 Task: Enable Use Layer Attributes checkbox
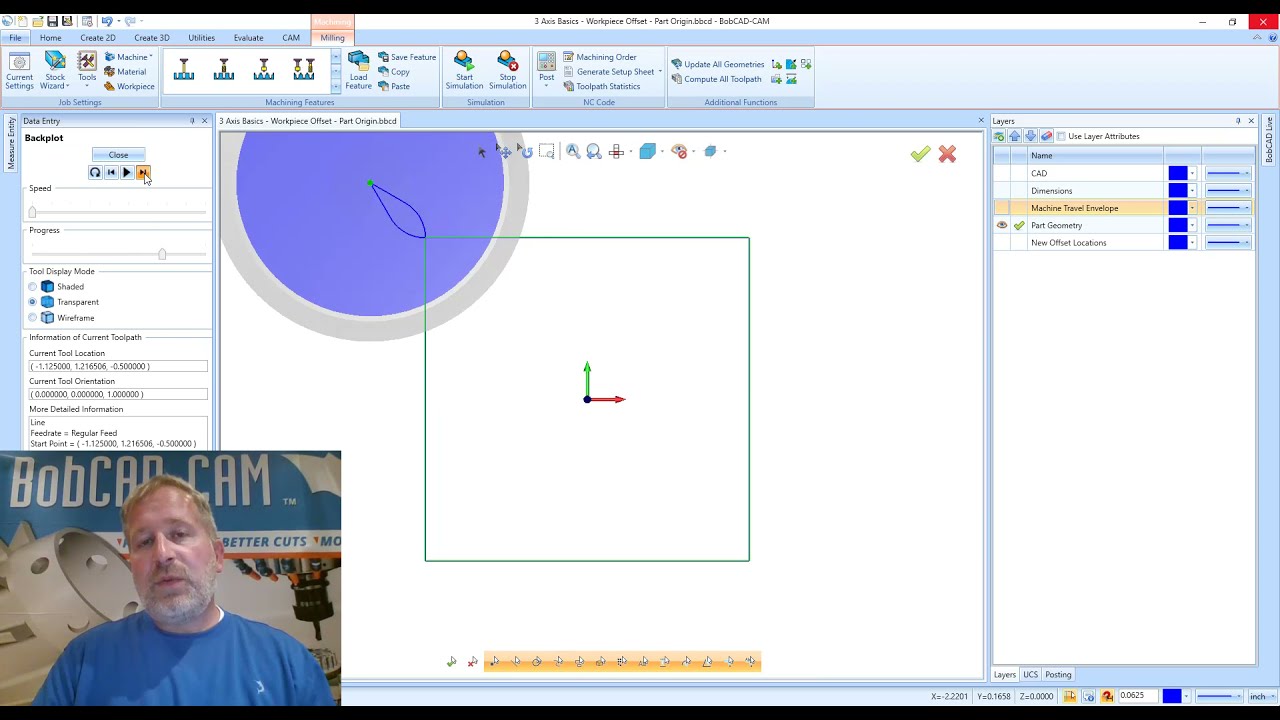click(1061, 136)
